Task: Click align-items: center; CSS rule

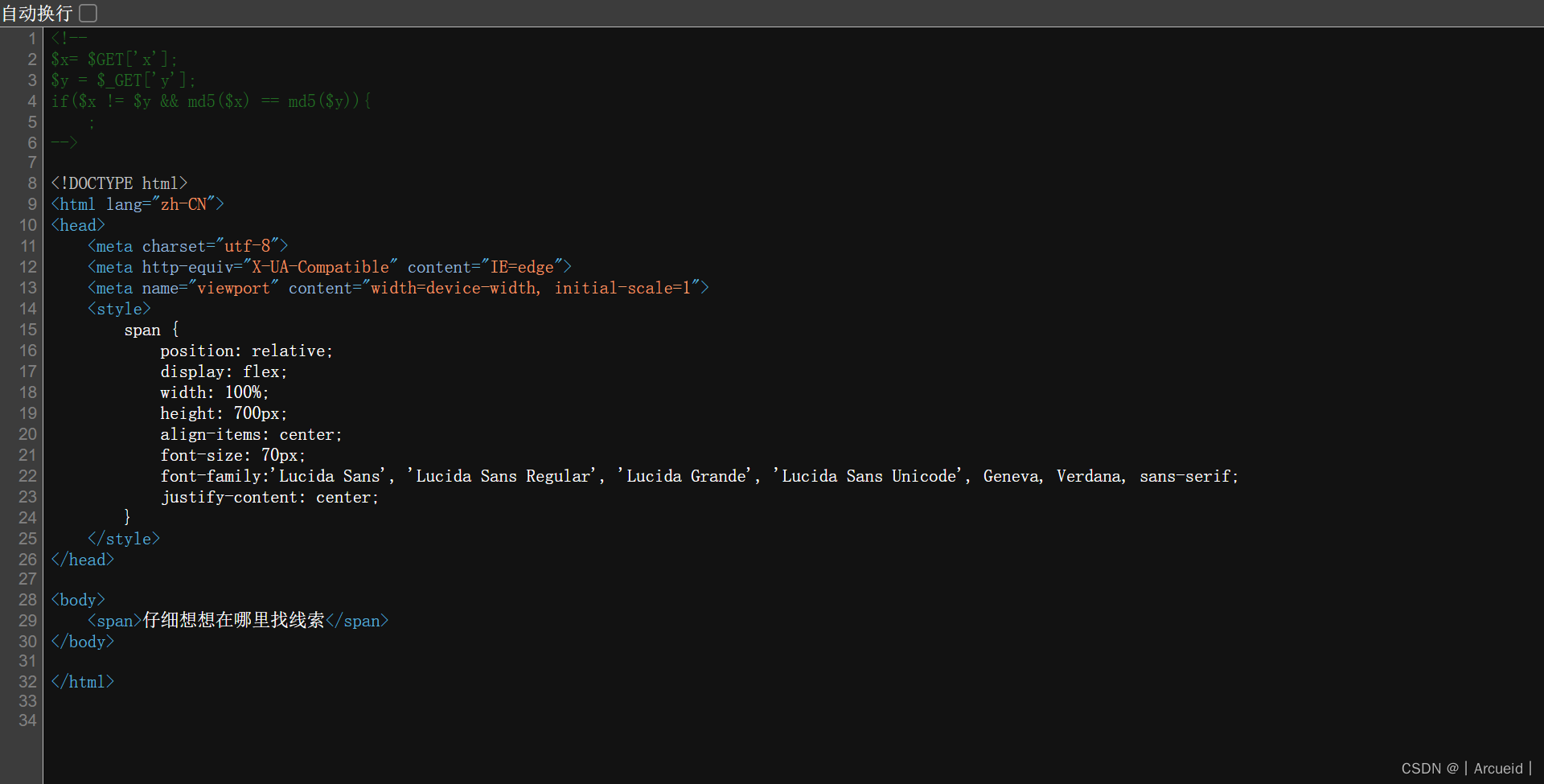Action: (251, 434)
